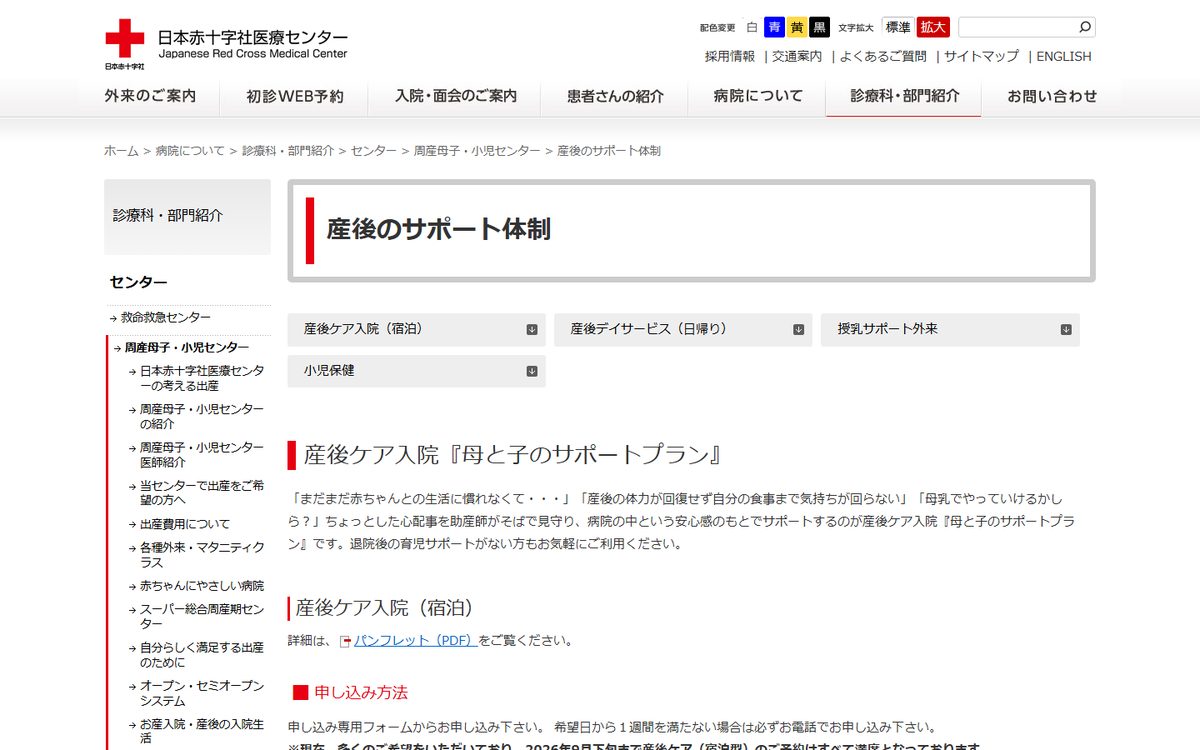Open 患者さんの紹介 menu

pos(615,96)
